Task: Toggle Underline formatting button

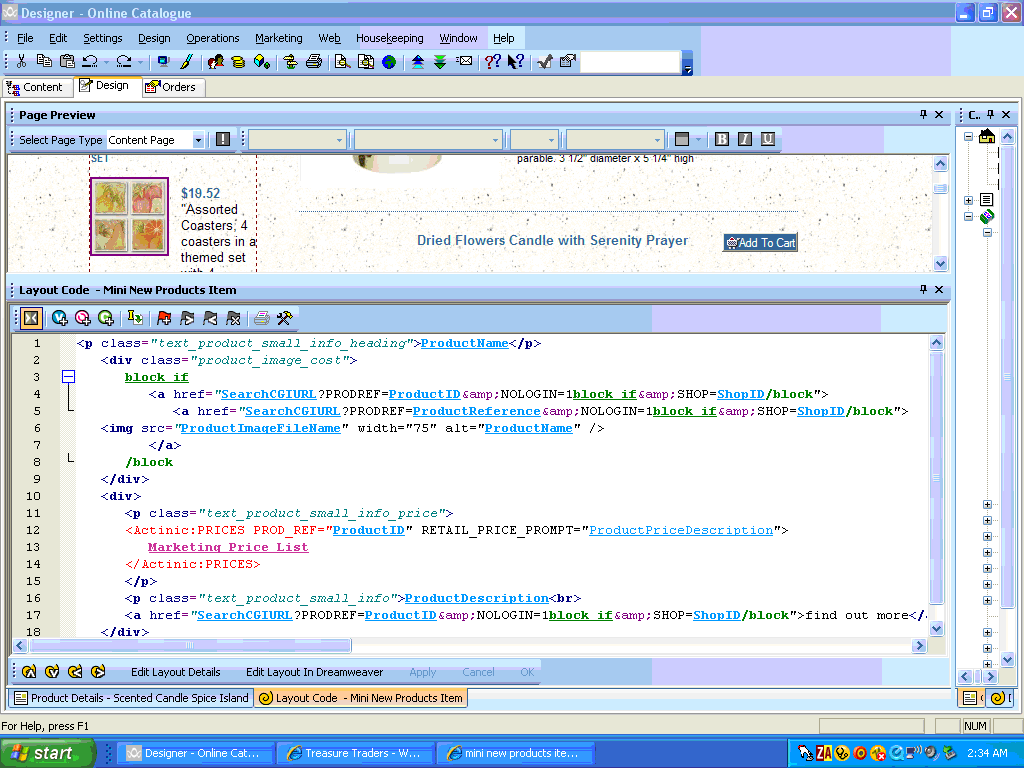Action: [767, 140]
